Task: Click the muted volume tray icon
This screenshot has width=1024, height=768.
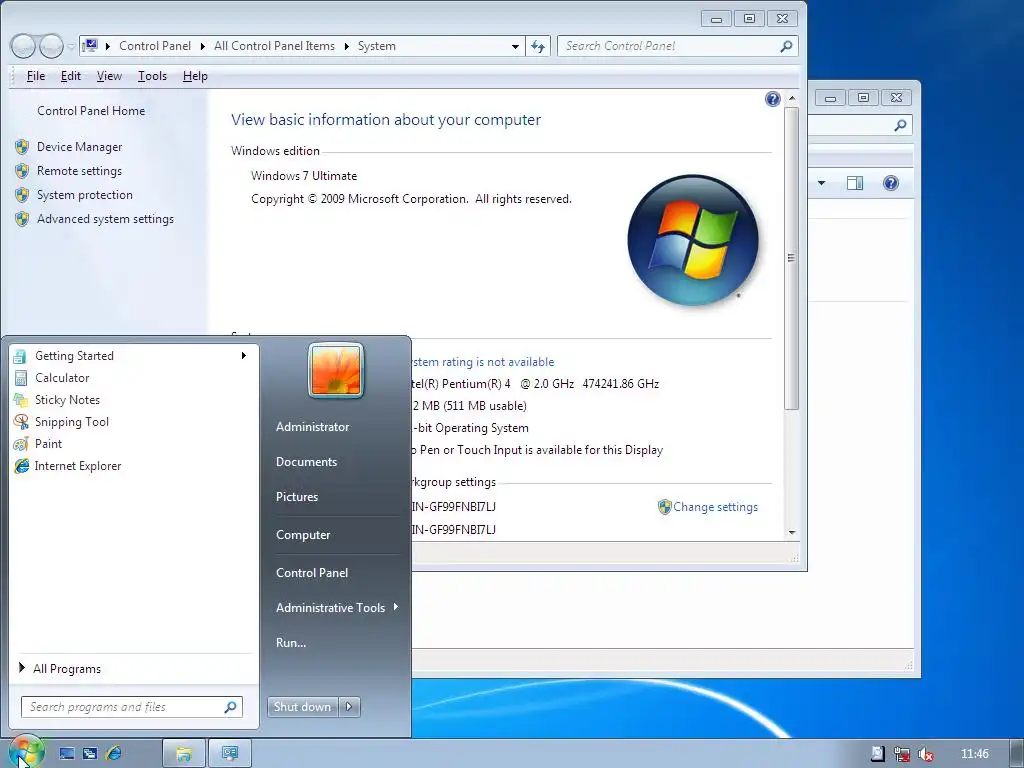Action: click(x=925, y=754)
